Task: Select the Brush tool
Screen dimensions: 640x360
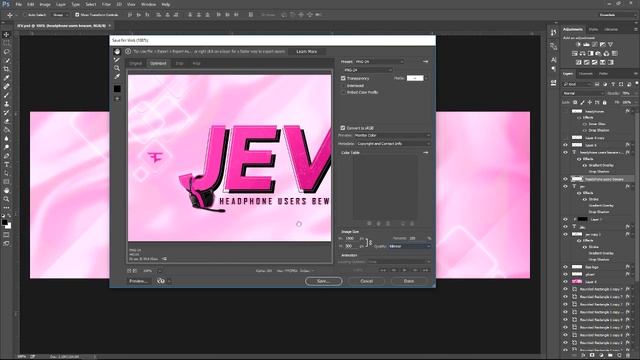Action: [x=7, y=95]
